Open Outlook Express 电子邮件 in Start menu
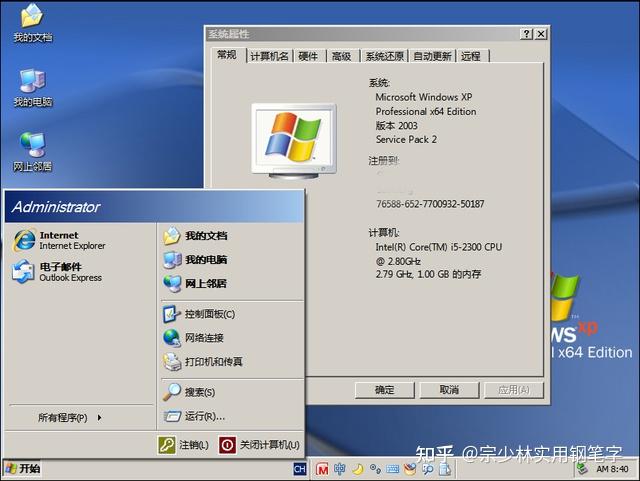 click(57, 272)
